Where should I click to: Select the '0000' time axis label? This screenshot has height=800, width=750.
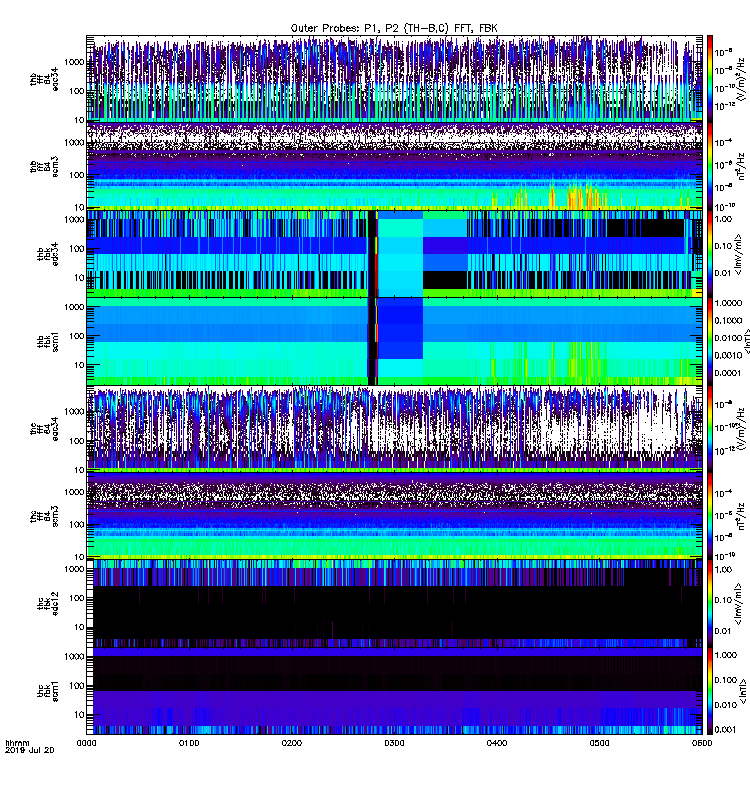point(86,743)
